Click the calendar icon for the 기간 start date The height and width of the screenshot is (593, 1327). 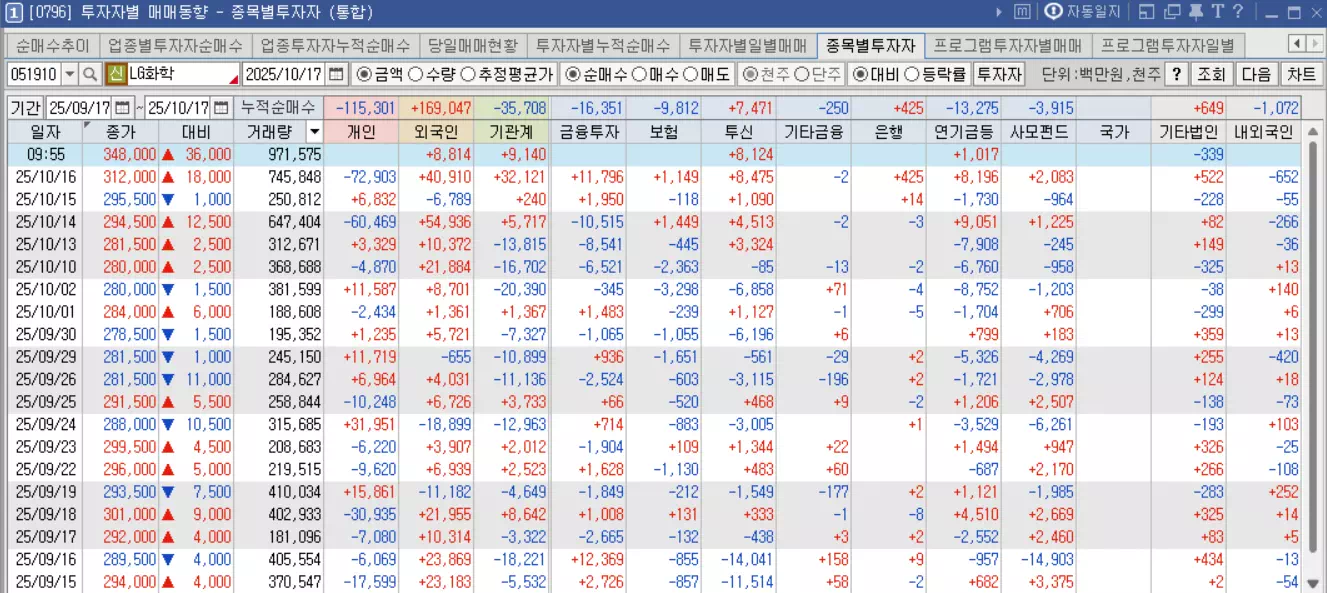tap(123, 107)
